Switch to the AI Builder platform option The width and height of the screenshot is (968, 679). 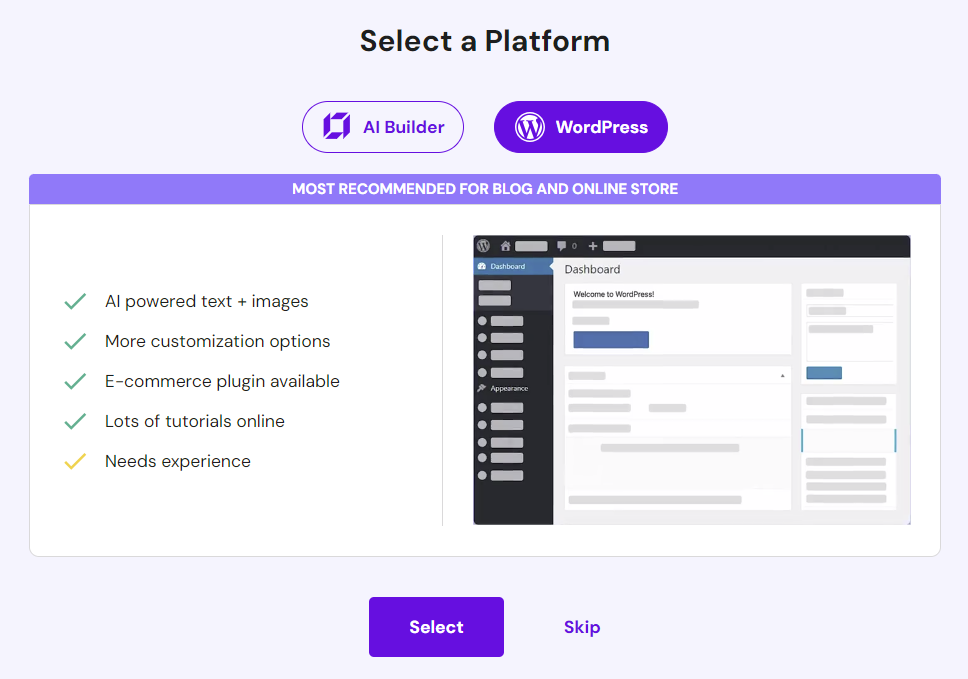(x=383, y=127)
